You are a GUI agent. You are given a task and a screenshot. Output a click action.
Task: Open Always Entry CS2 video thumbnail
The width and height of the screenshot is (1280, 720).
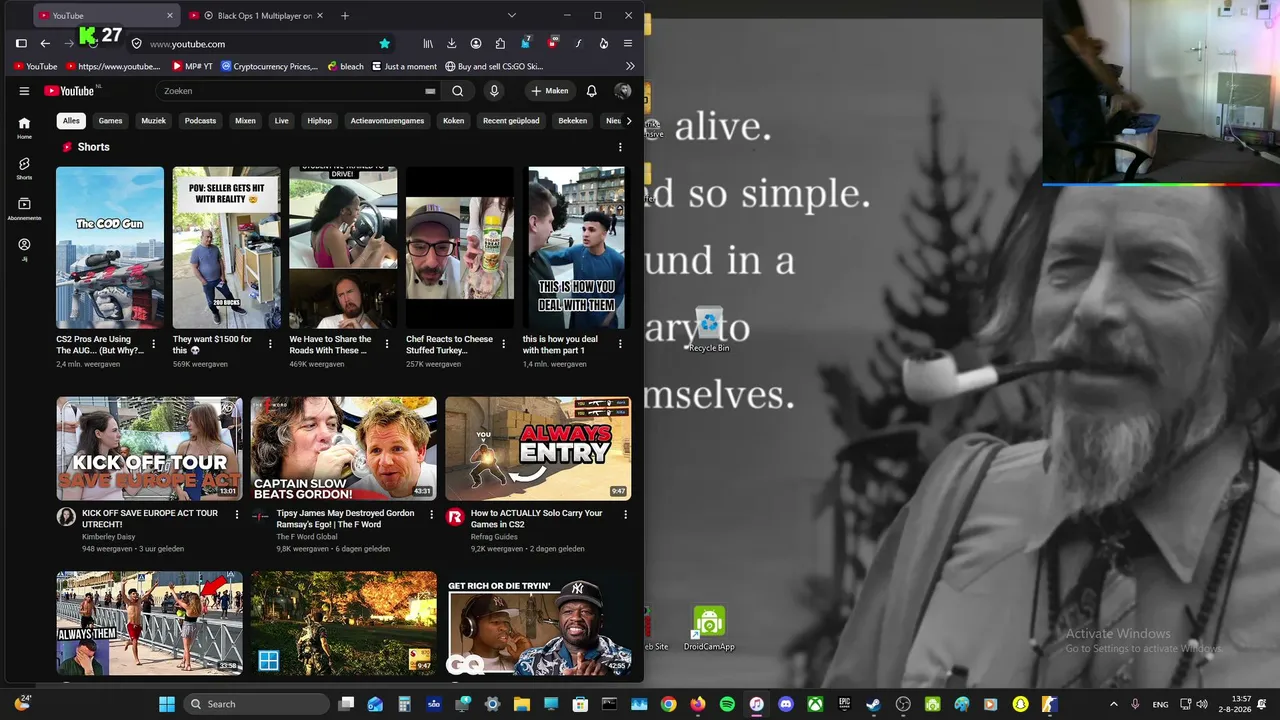(x=538, y=448)
